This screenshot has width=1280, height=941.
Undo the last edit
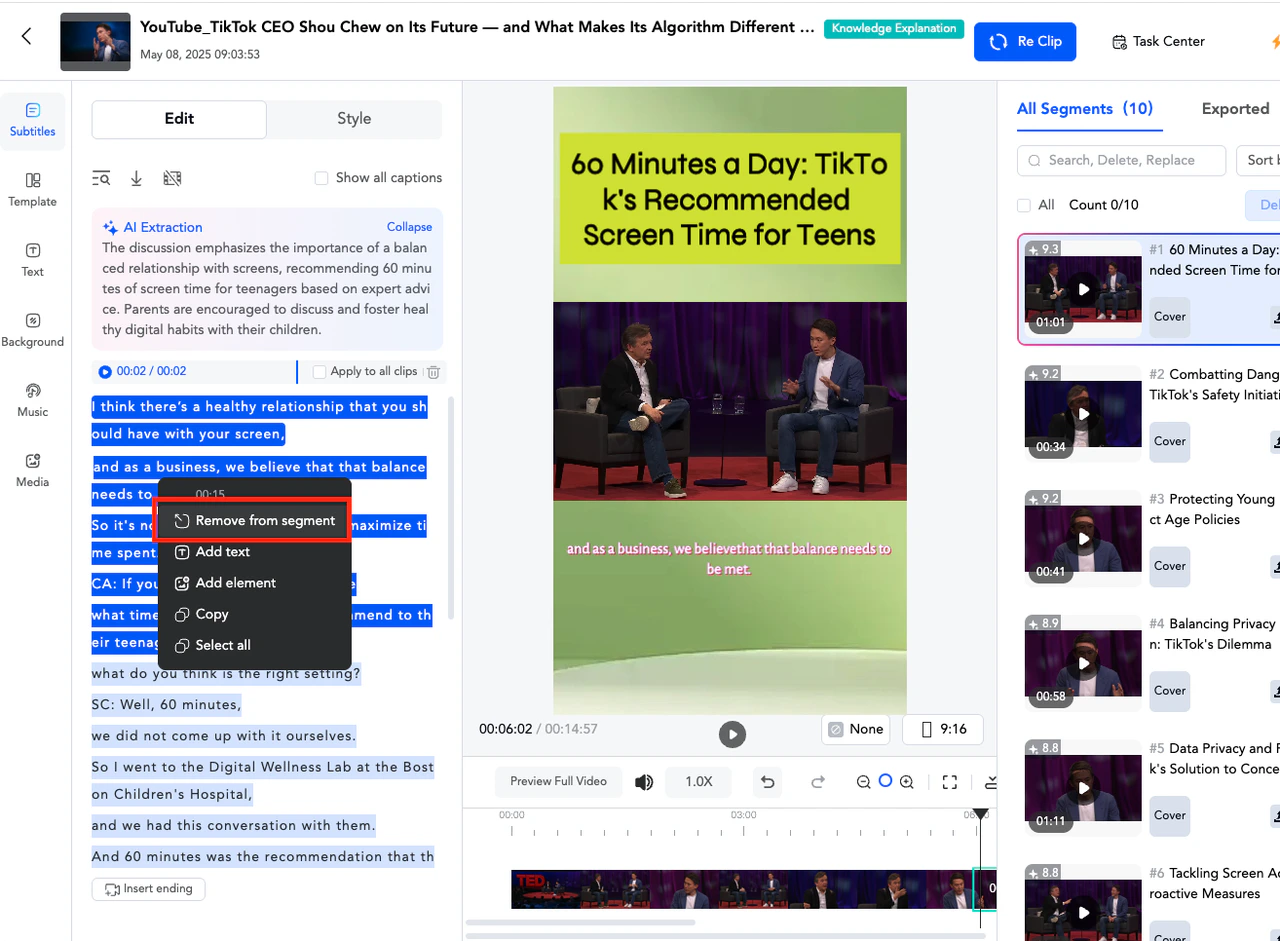click(x=768, y=782)
